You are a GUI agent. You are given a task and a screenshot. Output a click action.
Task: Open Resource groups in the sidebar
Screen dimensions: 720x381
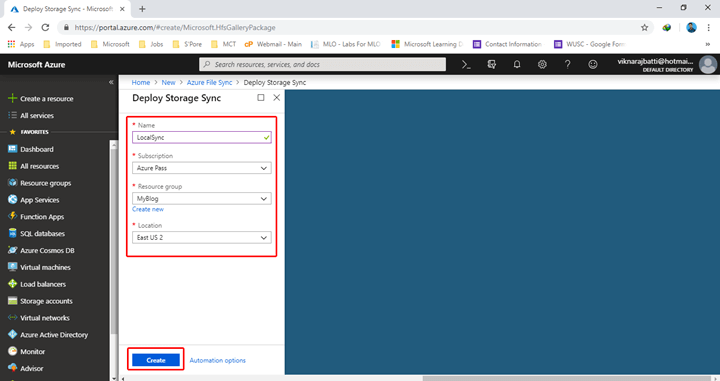[x=39, y=183]
